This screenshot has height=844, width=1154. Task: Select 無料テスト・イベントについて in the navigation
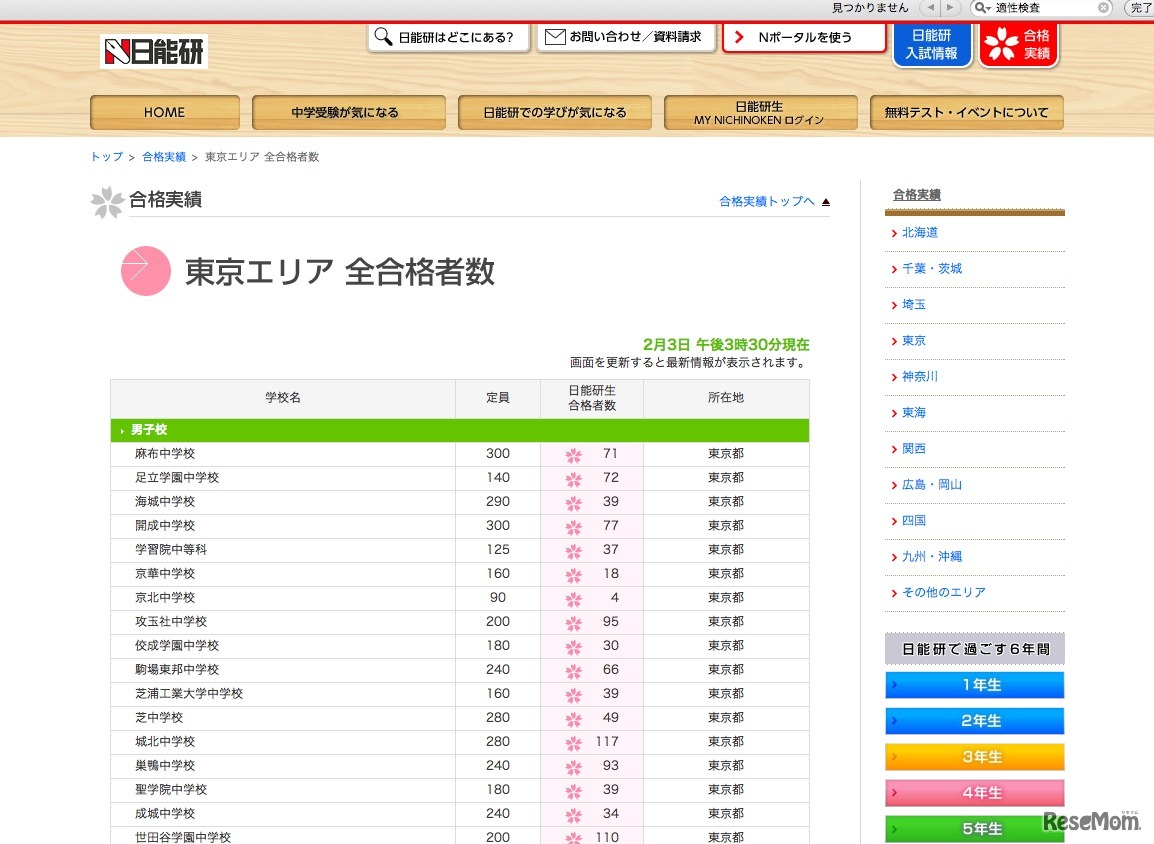[x=966, y=113]
